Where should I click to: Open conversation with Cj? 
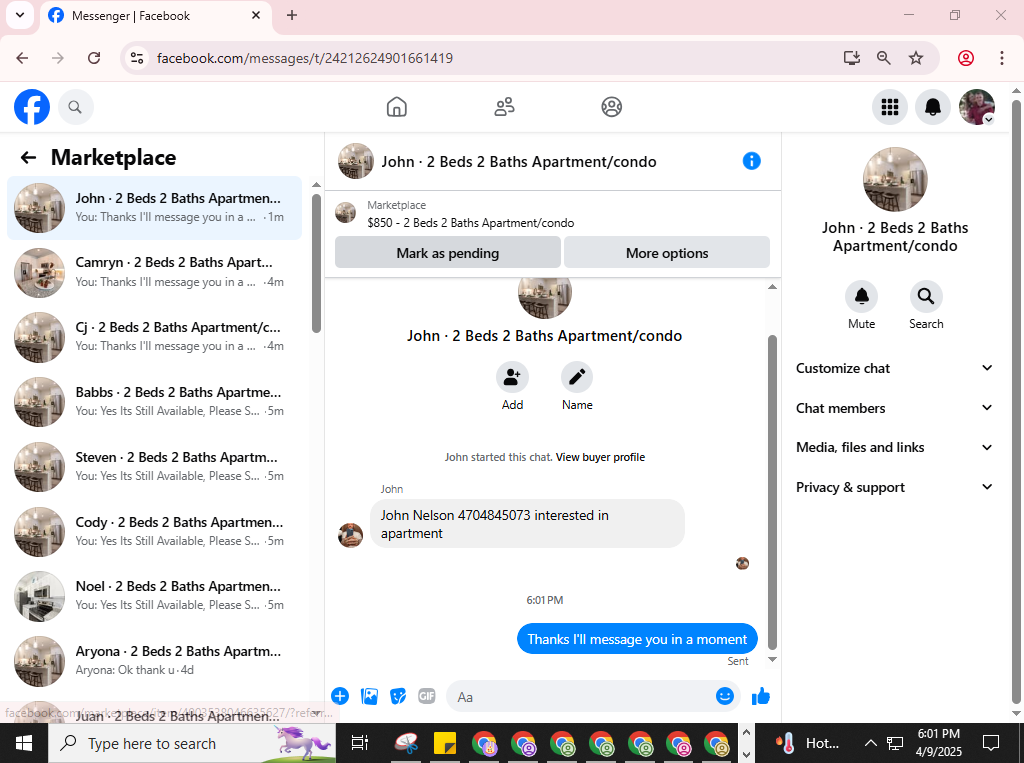tap(155, 337)
